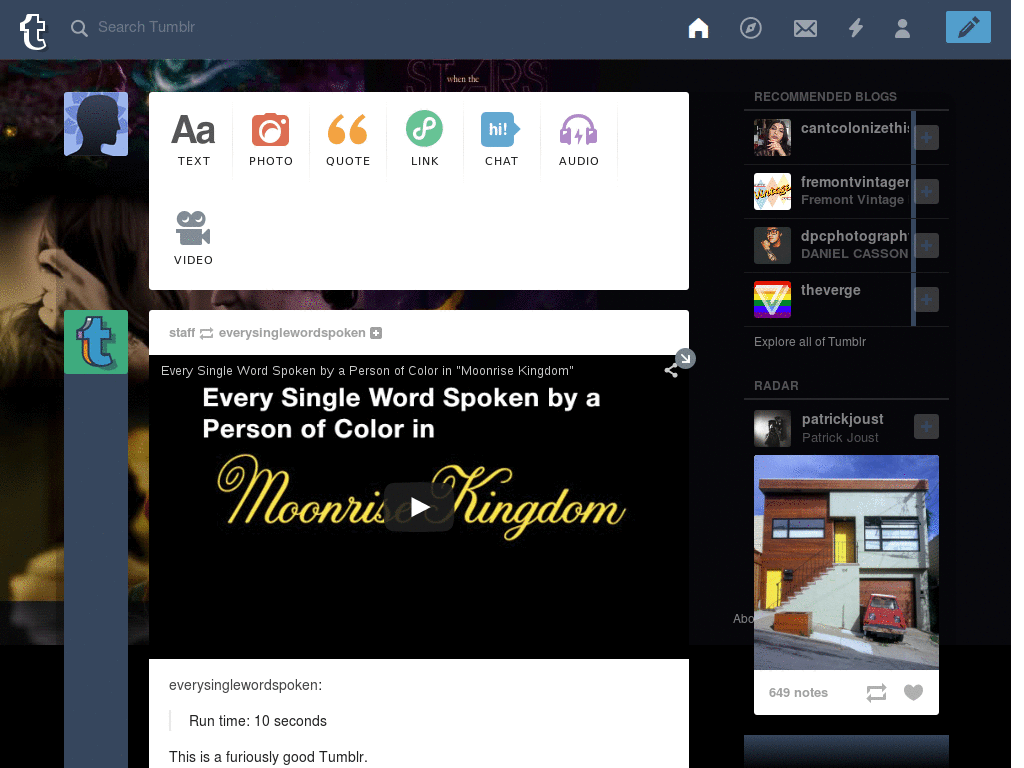This screenshot has width=1024, height=768.
Task: Open the Inbox envelope icon
Action: pos(805,28)
